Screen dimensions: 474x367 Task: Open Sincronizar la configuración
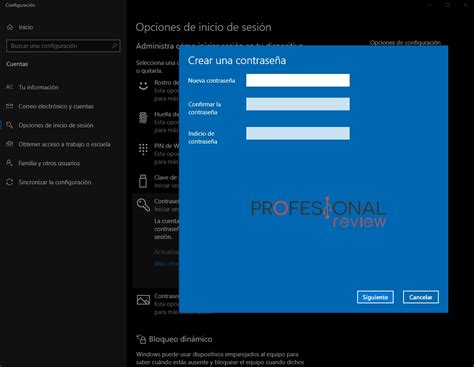(55, 182)
